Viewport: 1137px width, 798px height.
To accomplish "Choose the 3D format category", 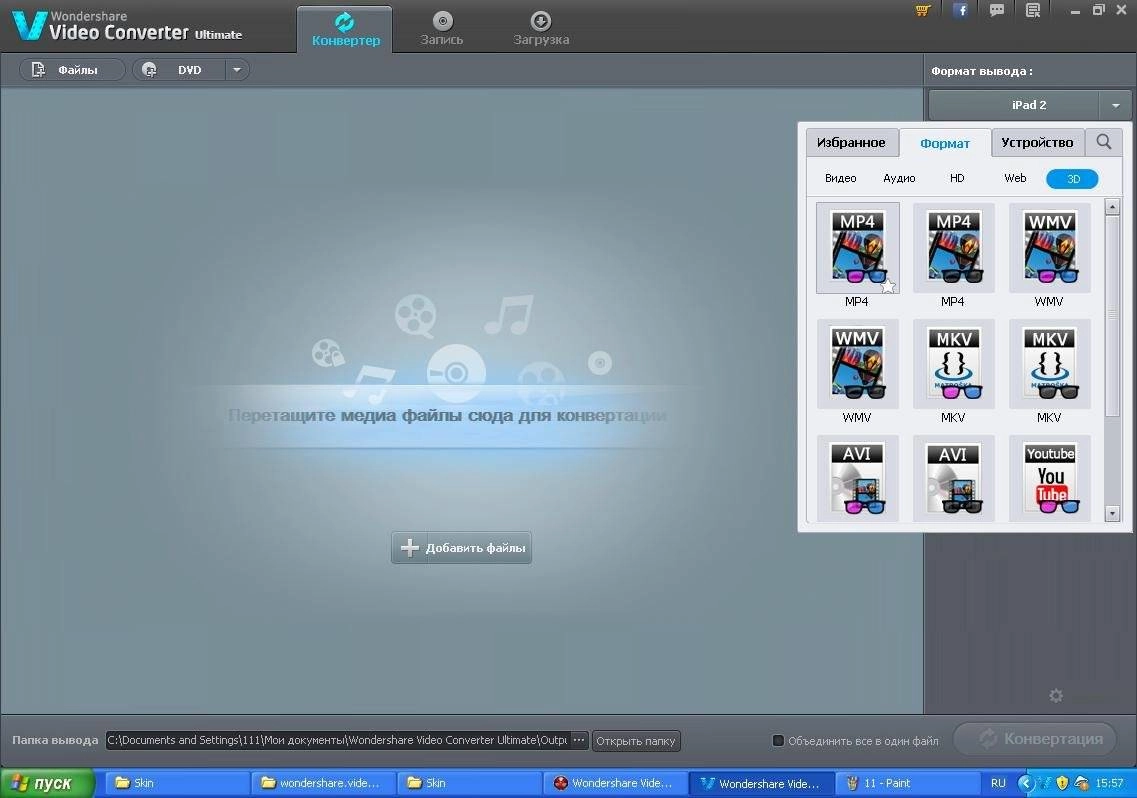I will pos(1072,178).
